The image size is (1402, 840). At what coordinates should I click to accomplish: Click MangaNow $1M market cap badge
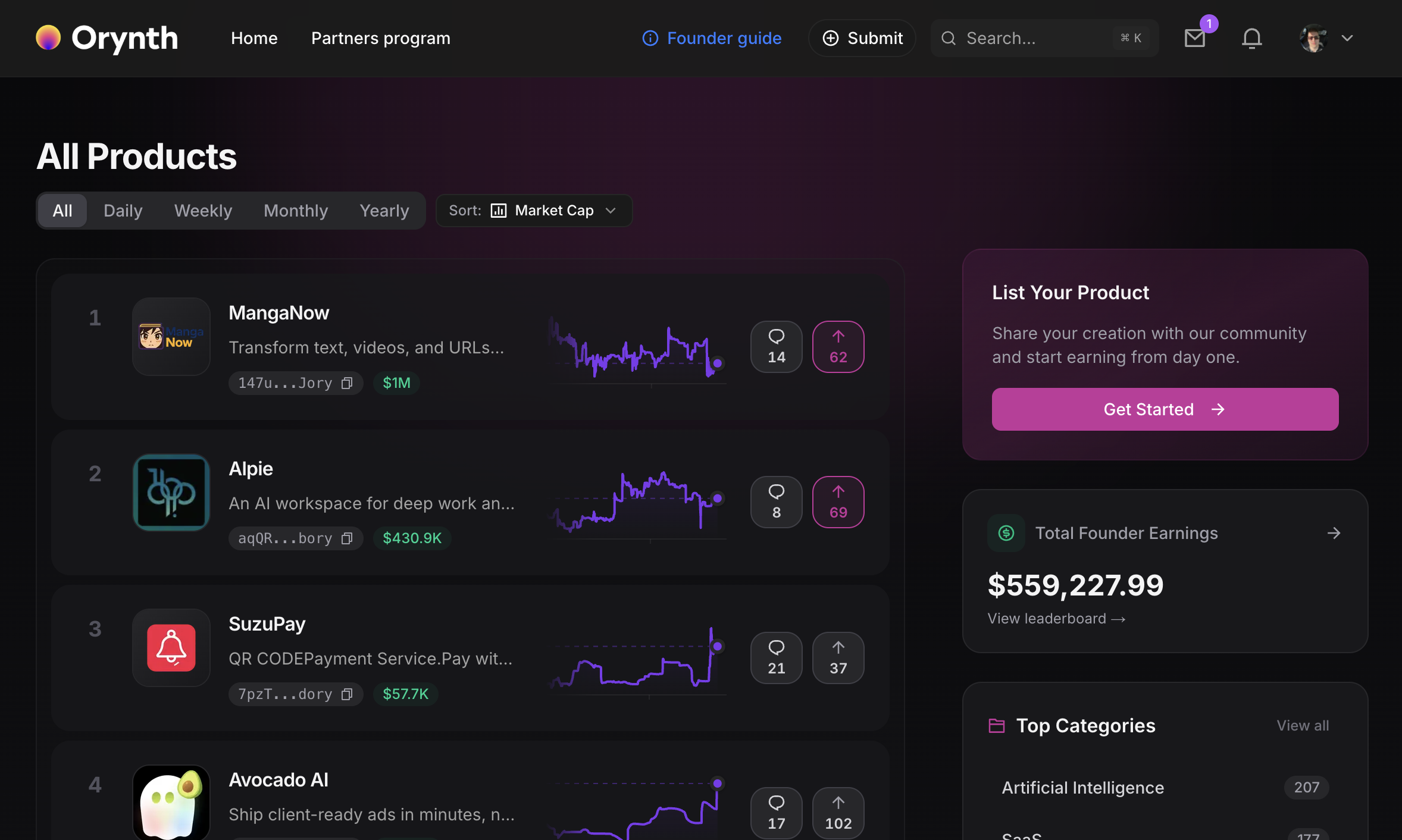point(396,383)
